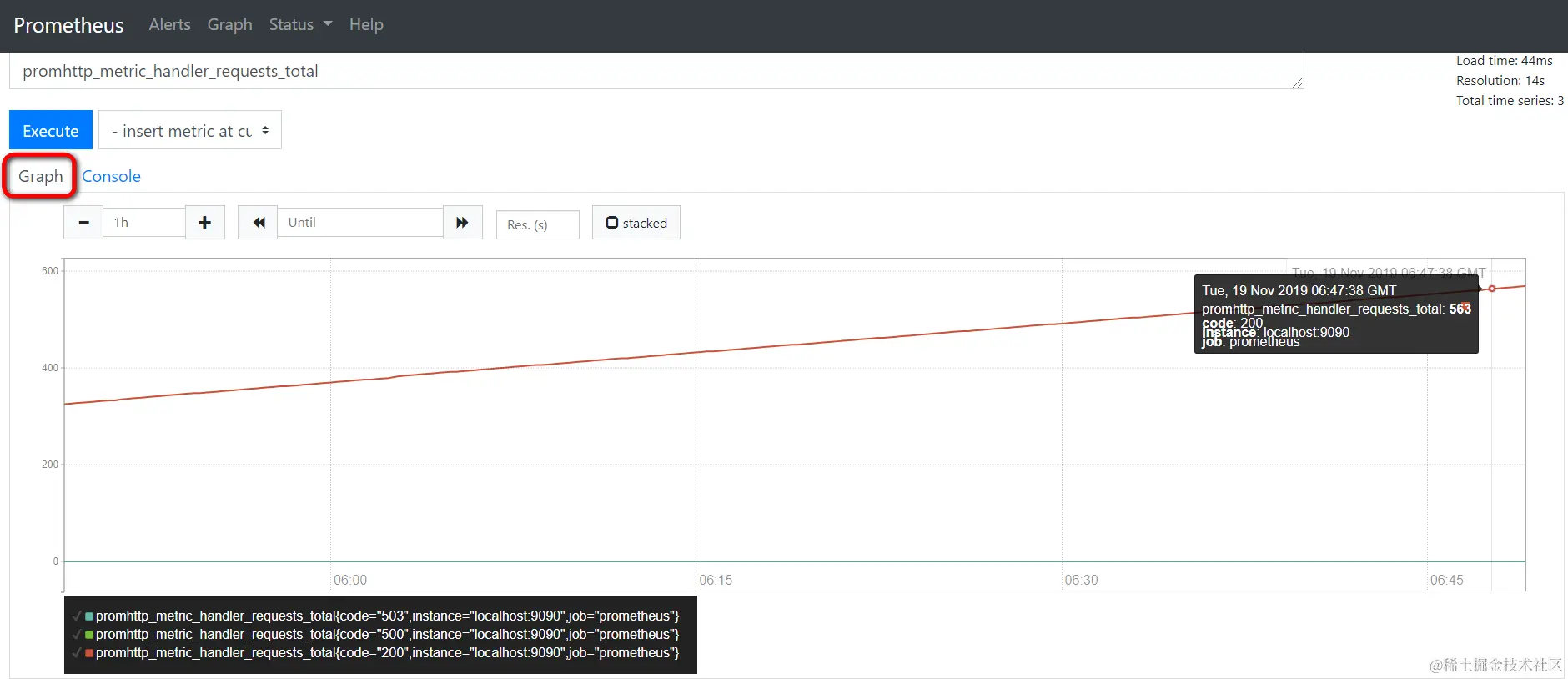The width and height of the screenshot is (1568, 679).
Task: Click fast-forward arrows to move time forward
Action: click(462, 223)
